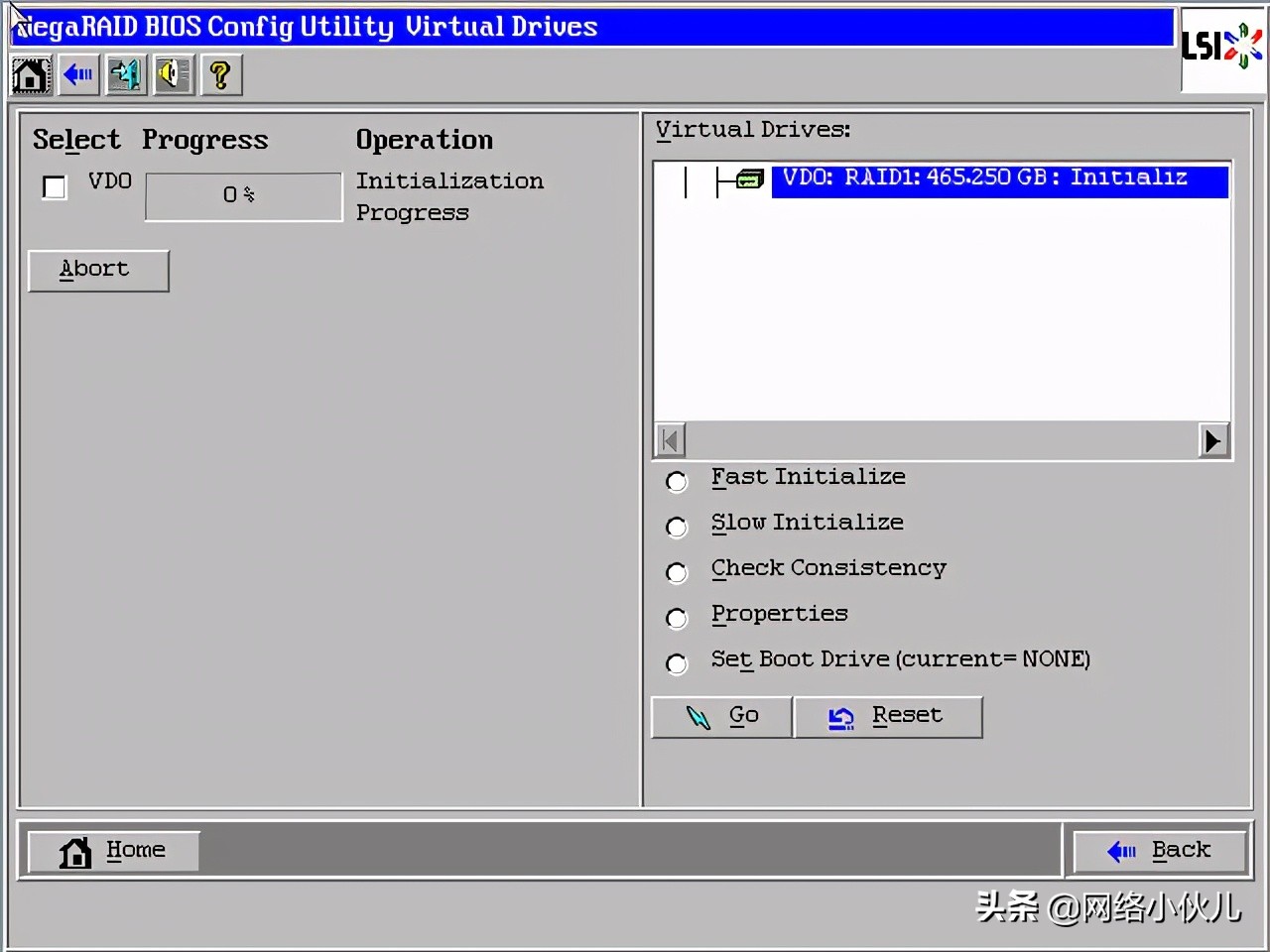Click the blue Back arrow toolbar icon

78,74
